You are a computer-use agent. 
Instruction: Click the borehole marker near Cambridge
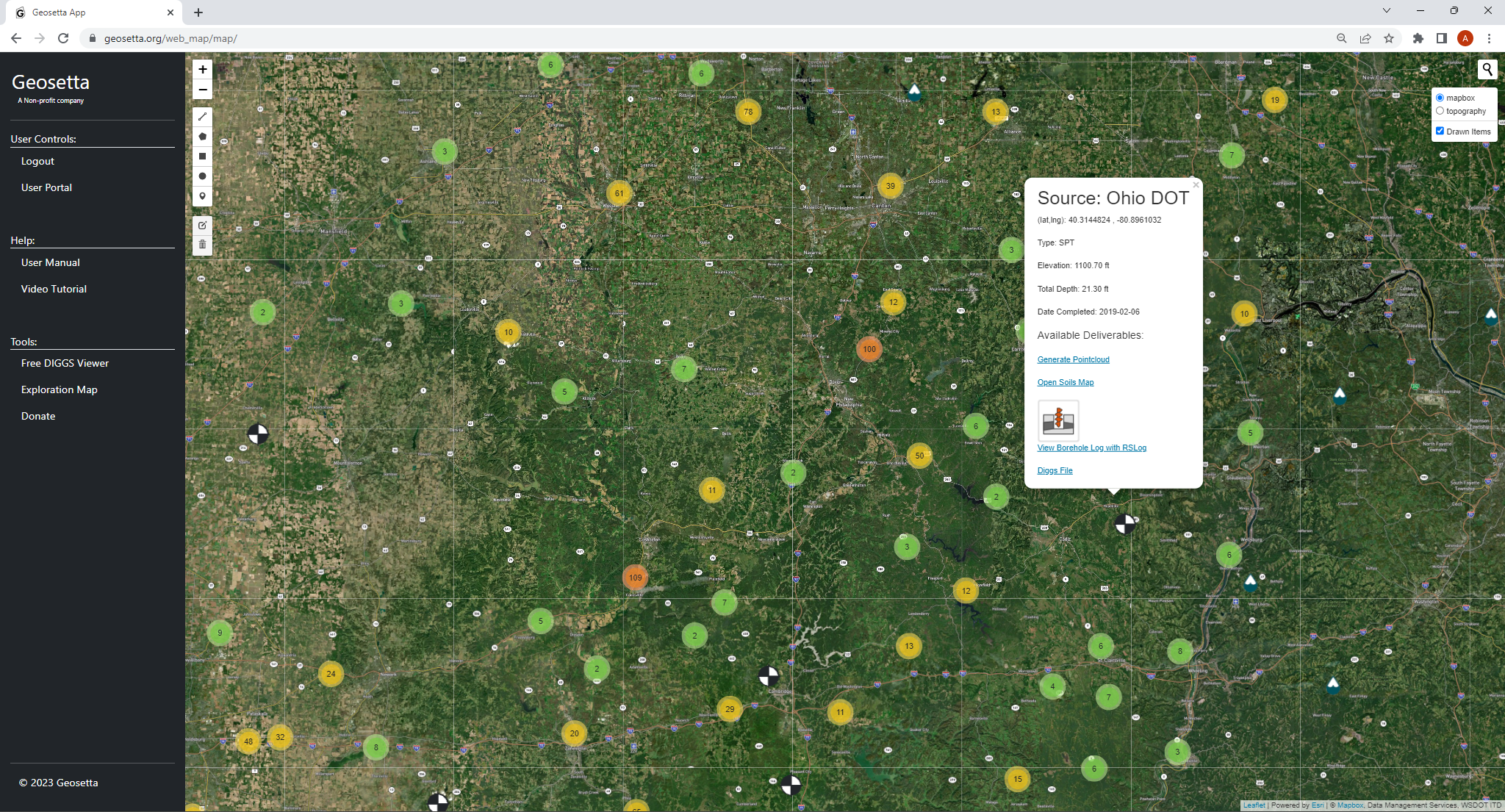pyautogui.click(x=769, y=676)
